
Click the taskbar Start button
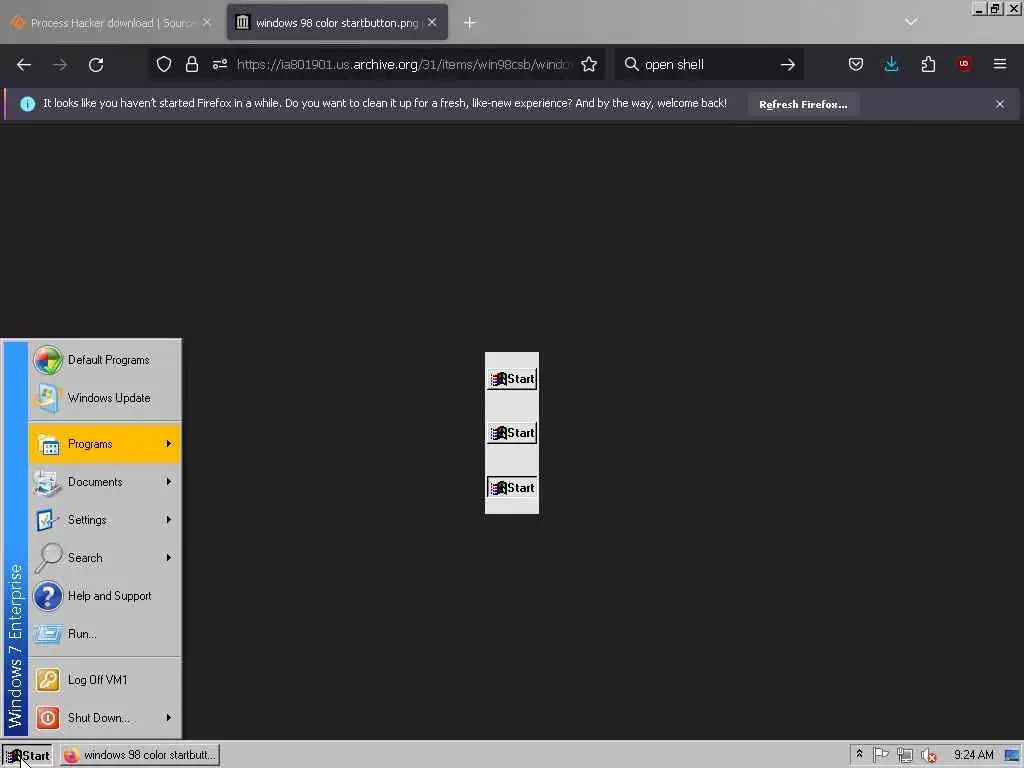click(x=27, y=756)
